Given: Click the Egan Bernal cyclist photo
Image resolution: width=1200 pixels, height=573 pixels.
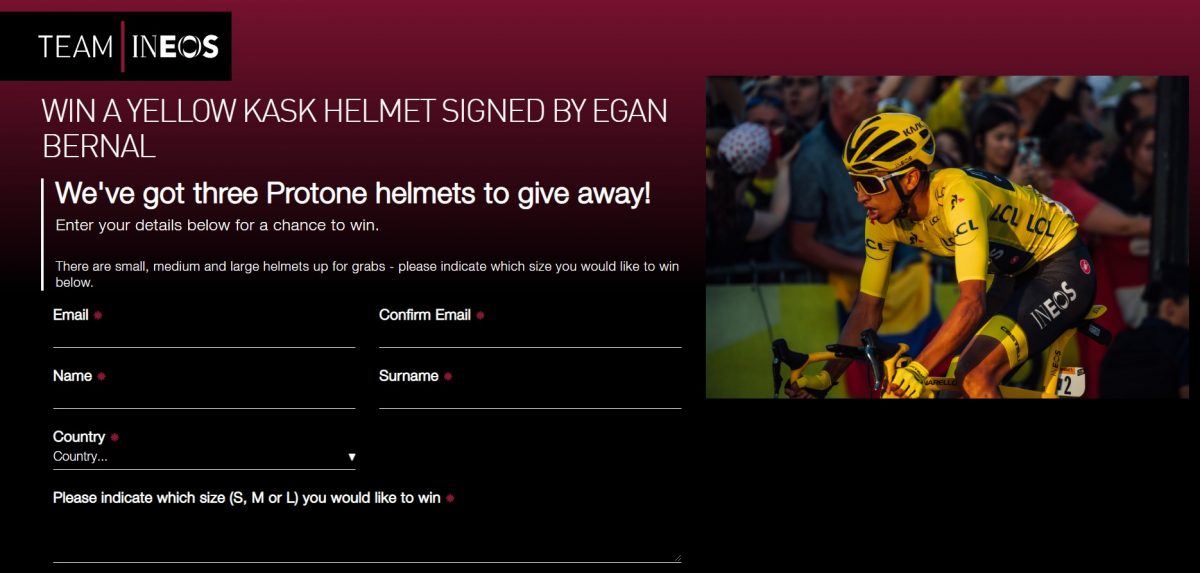Looking at the screenshot, I should (947, 237).
